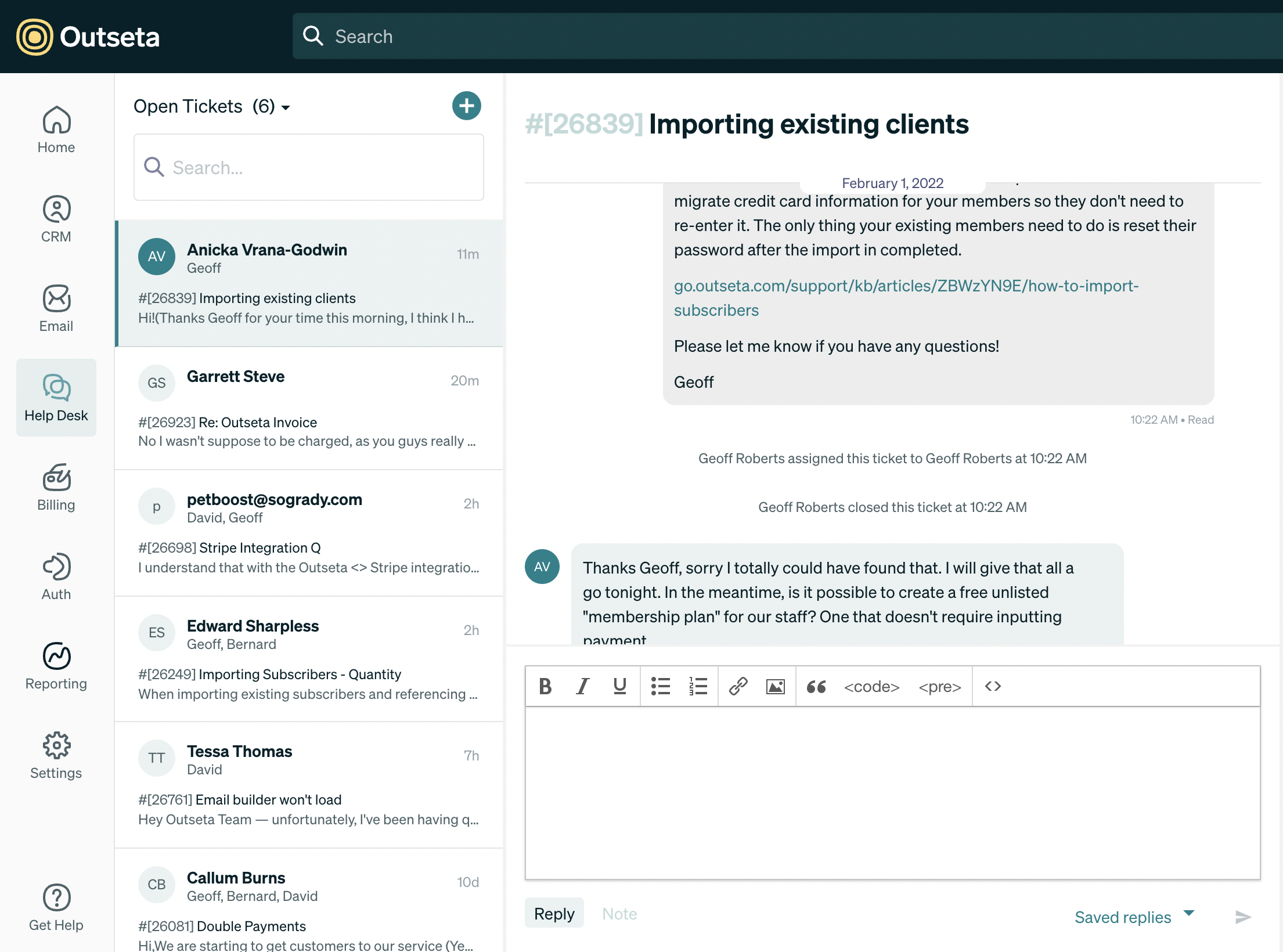Insert an image using the picture icon
Screen dimensions: 1283x952
click(x=775, y=687)
